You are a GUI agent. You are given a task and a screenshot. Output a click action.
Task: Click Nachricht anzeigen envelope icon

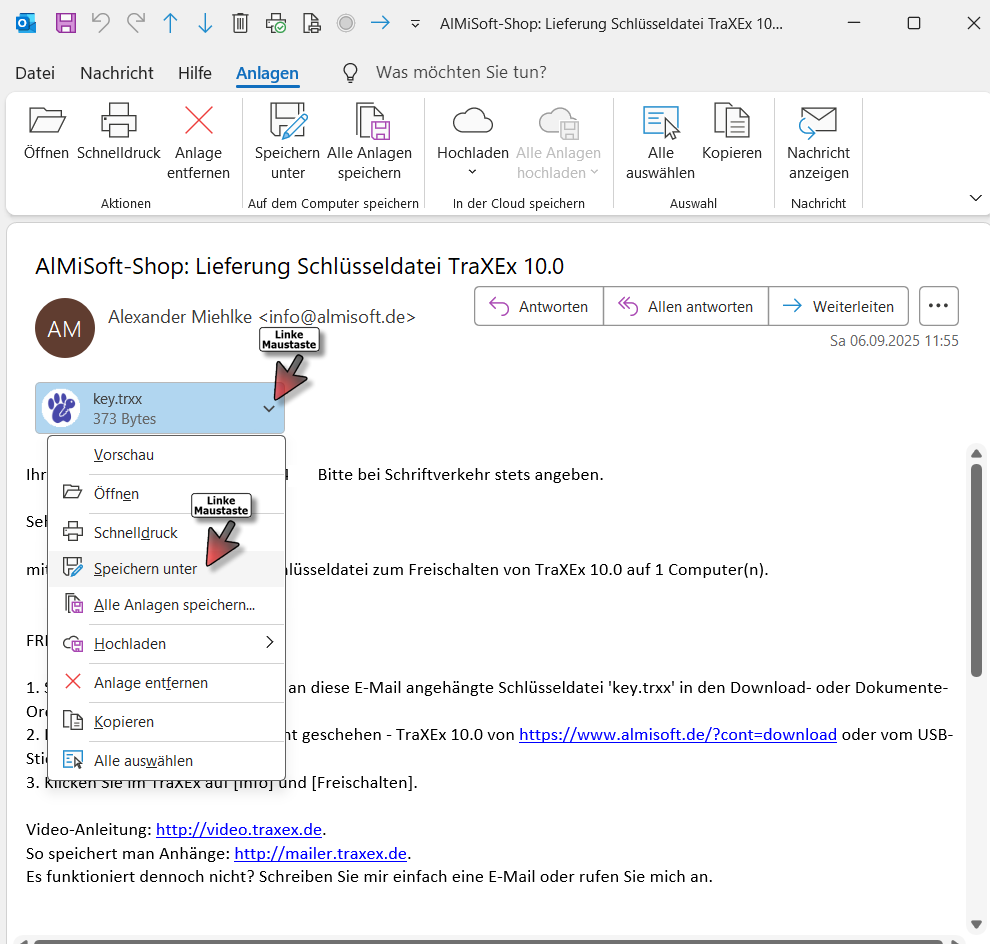818,121
